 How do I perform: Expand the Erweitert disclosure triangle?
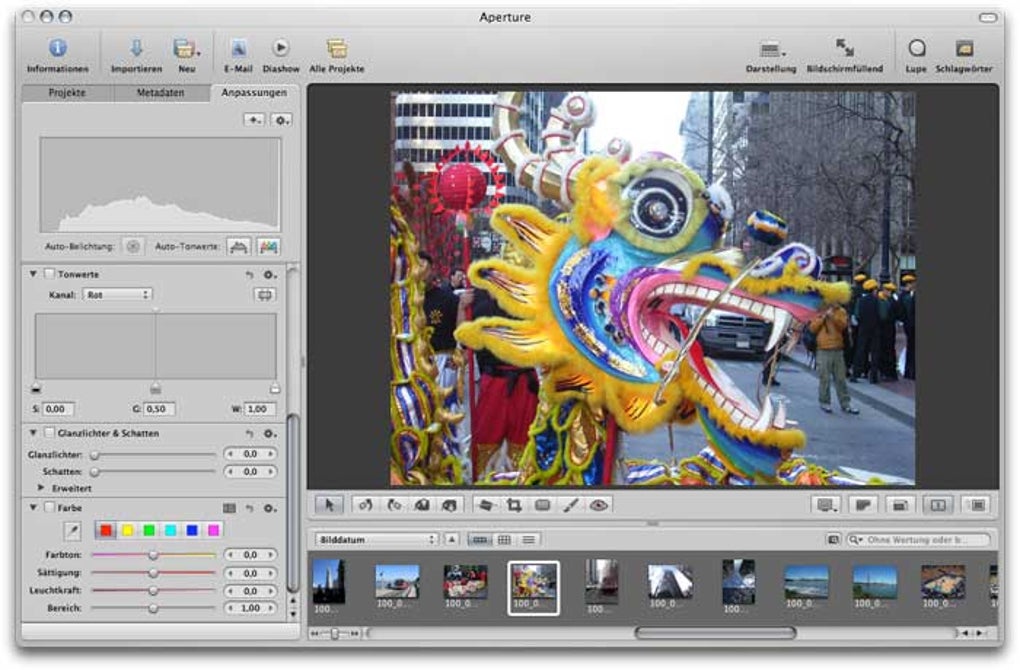coord(41,488)
